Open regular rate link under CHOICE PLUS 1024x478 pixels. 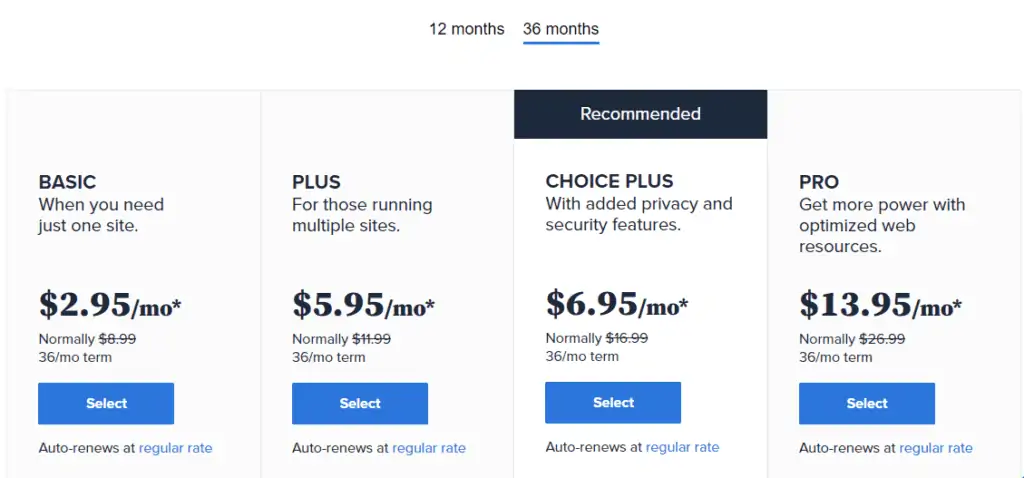682,447
